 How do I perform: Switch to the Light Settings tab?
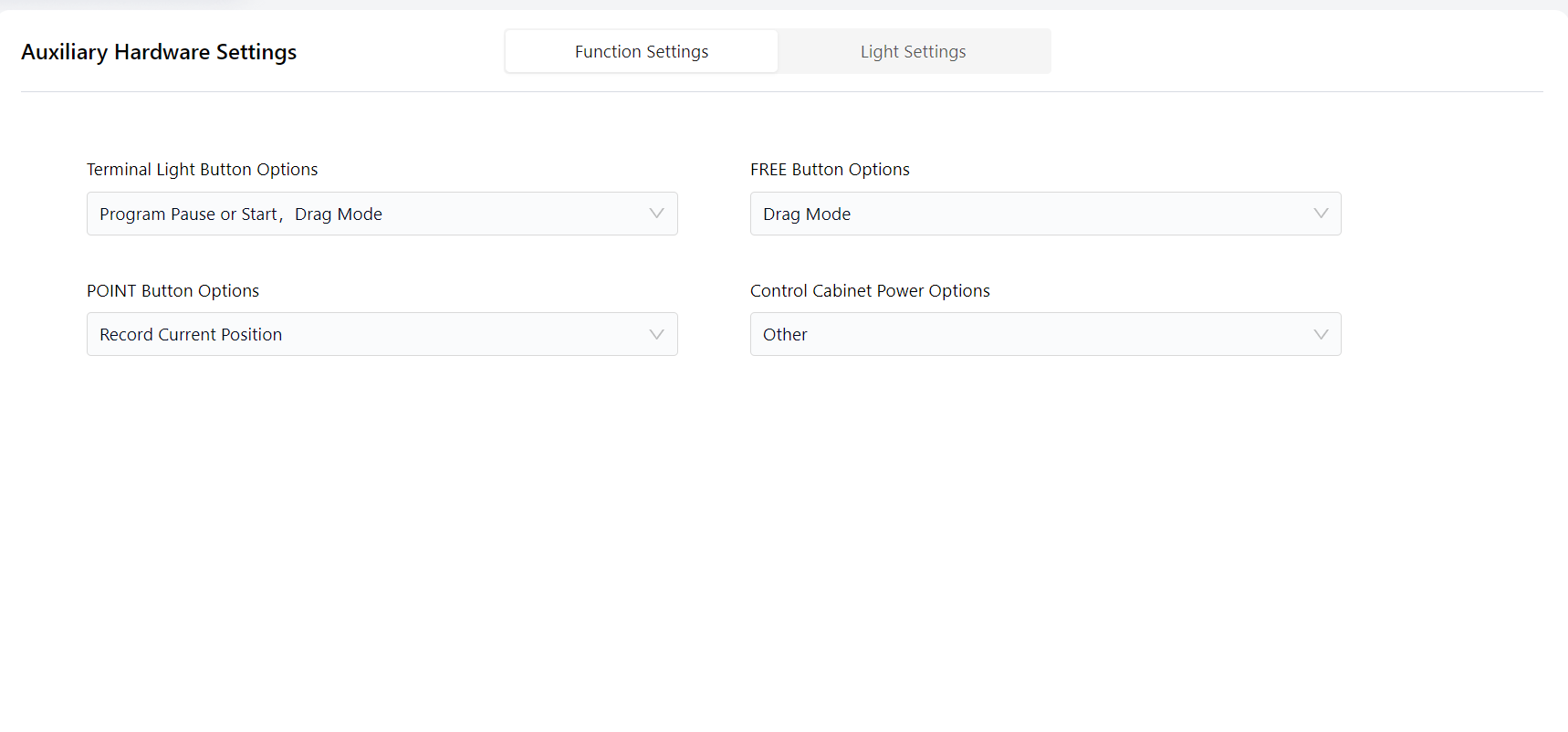tap(913, 52)
